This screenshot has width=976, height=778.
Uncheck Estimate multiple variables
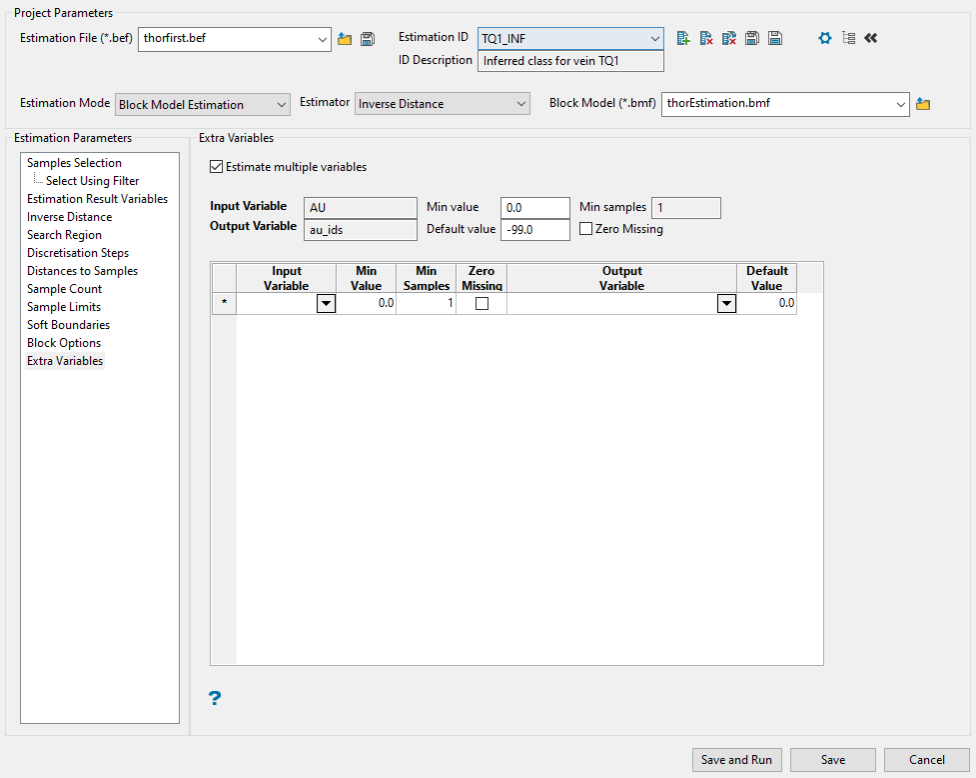click(x=216, y=167)
